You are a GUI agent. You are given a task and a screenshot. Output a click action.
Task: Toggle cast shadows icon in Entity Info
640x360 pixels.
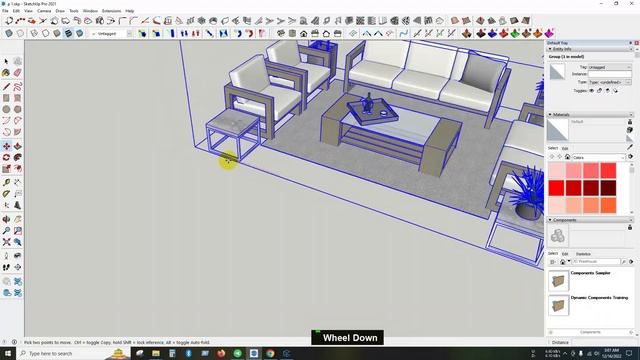point(615,91)
